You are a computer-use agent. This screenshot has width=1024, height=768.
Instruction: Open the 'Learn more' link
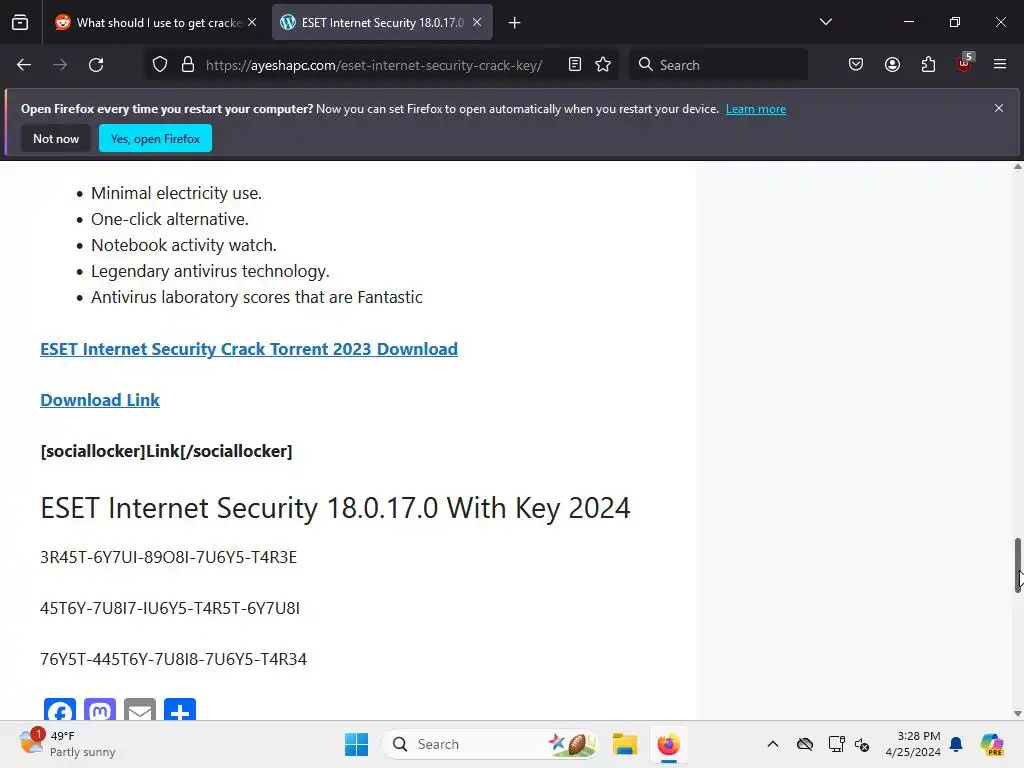(756, 109)
